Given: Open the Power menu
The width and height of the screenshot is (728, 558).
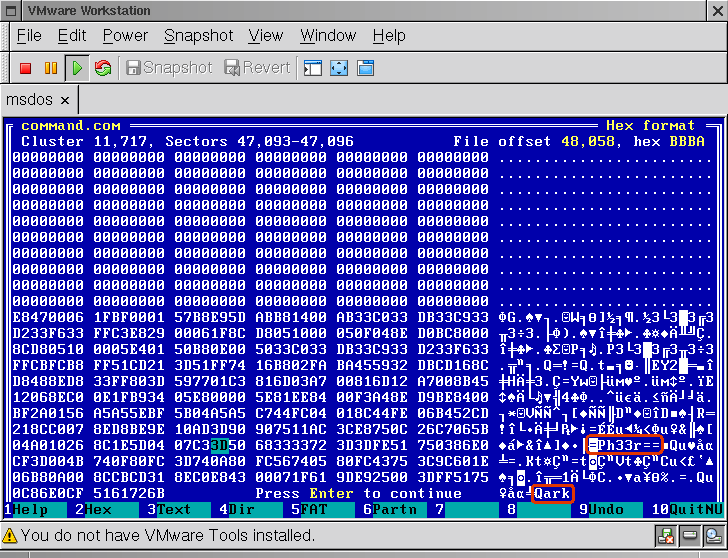Looking at the screenshot, I should (125, 36).
